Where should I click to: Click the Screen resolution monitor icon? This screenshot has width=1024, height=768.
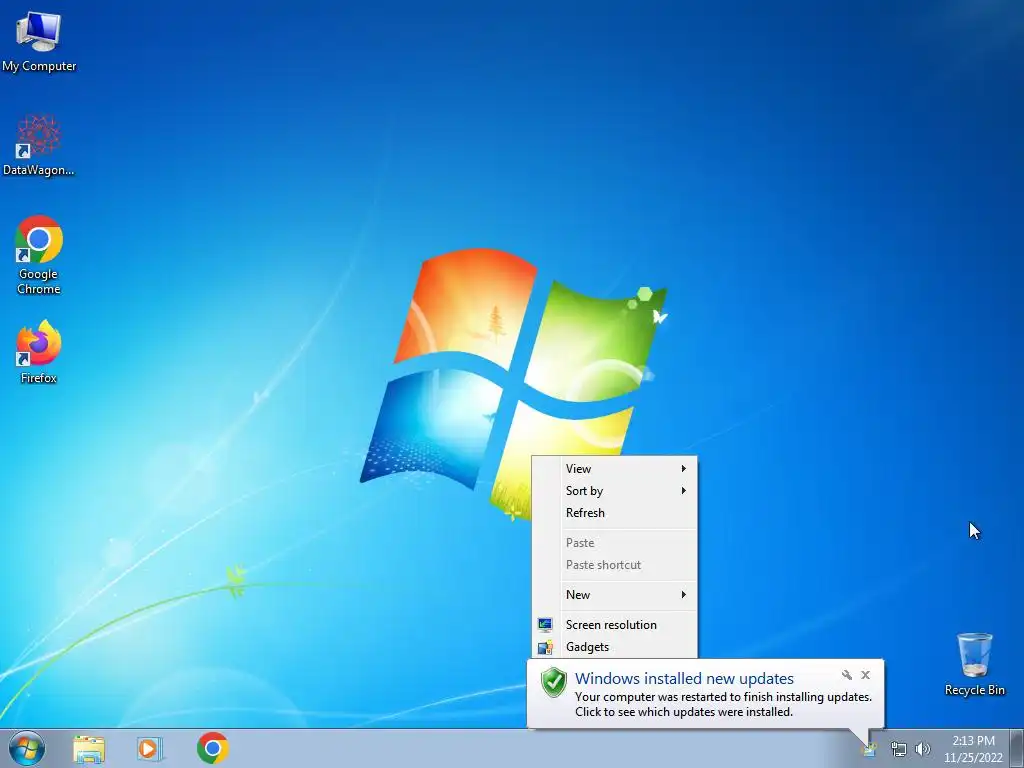545,625
